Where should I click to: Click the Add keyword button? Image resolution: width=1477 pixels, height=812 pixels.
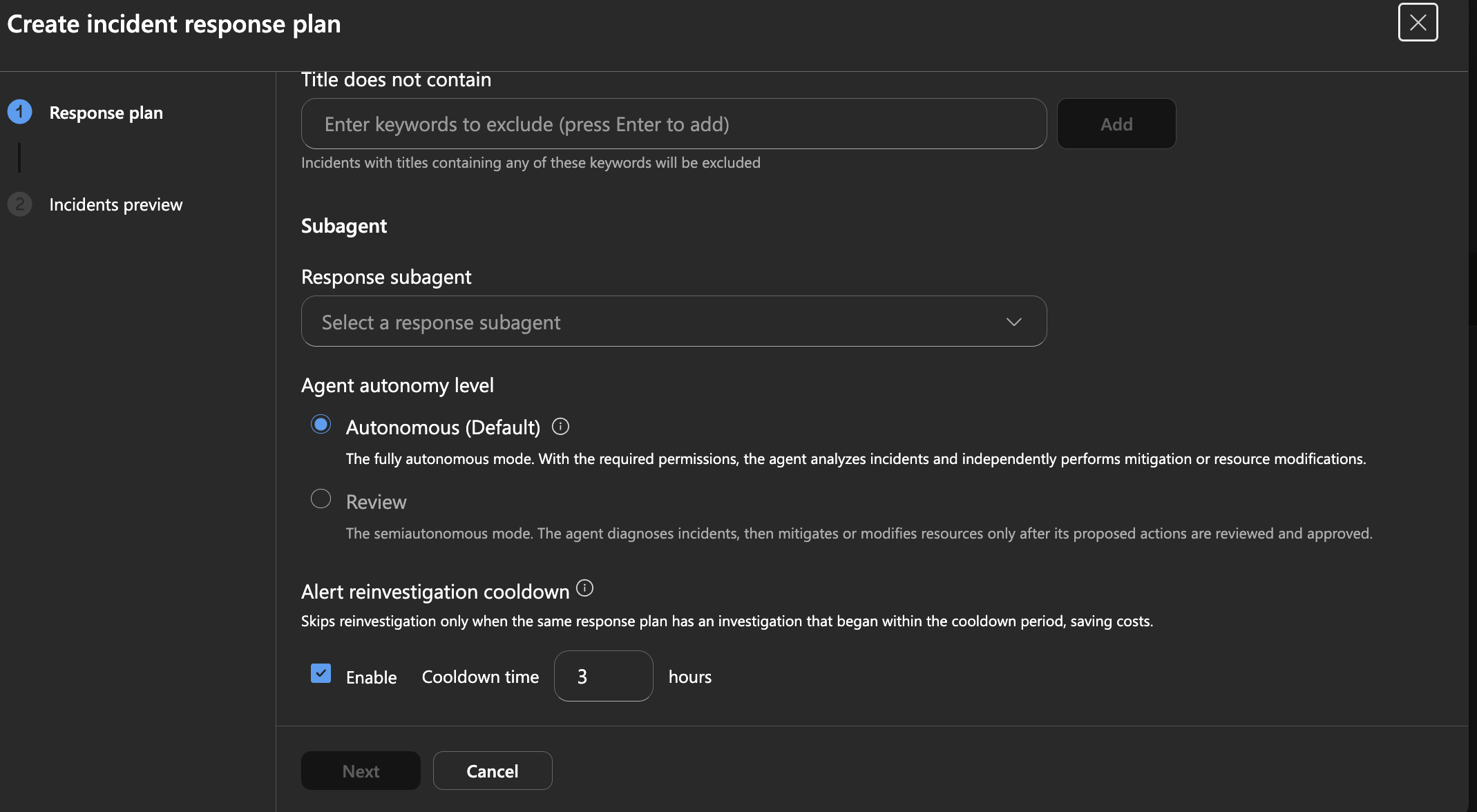1116,124
